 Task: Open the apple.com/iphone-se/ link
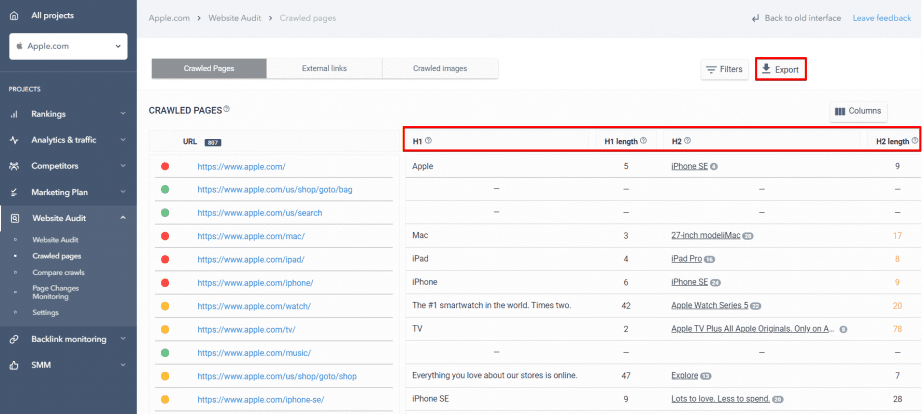pyautogui.click(x=260, y=400)
